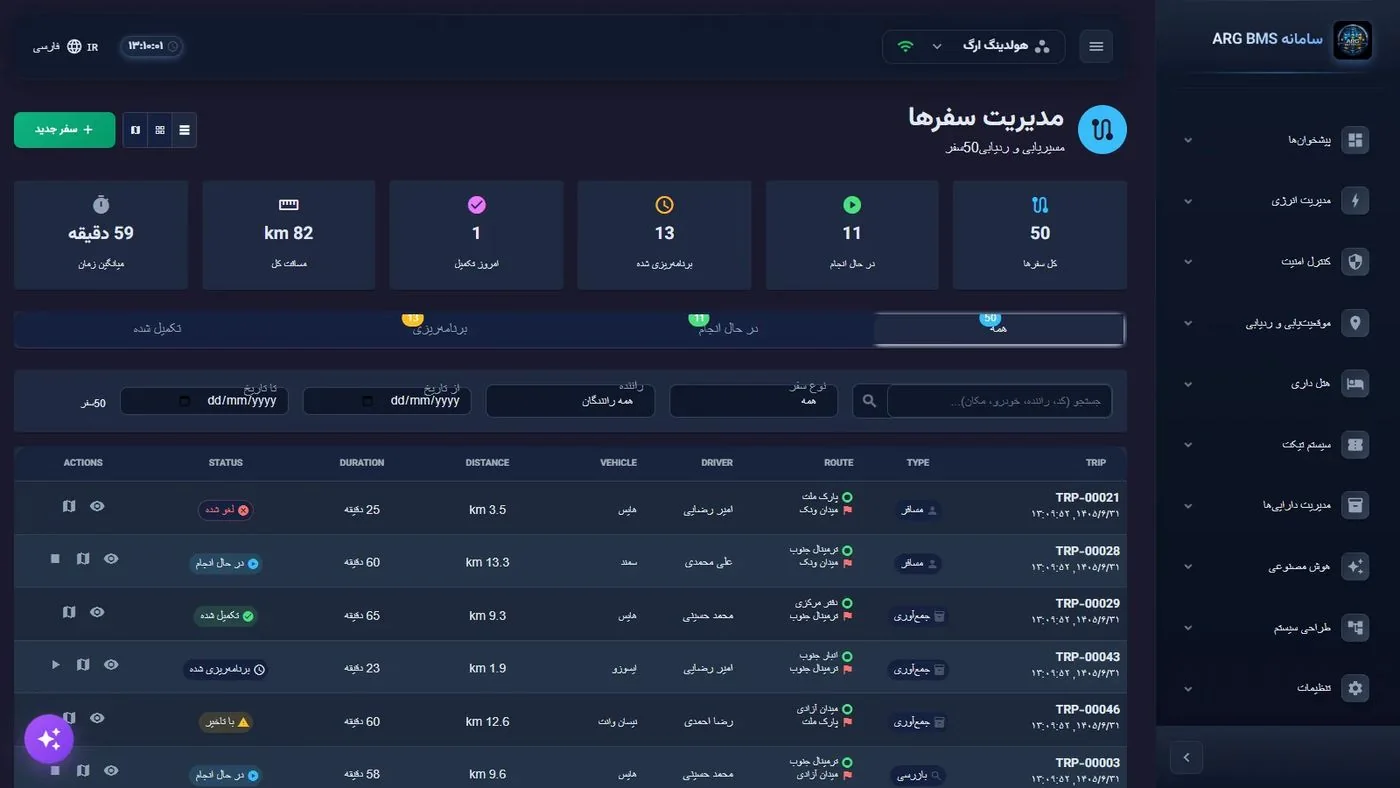This screenshot has width=1400, height=788.
Task: Open the driver (راننده) filter dropdown
Action: (x=570, y=401)
